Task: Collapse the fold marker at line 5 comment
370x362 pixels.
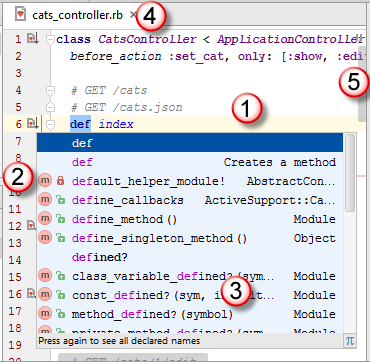Action: click(x=50, y=107)
